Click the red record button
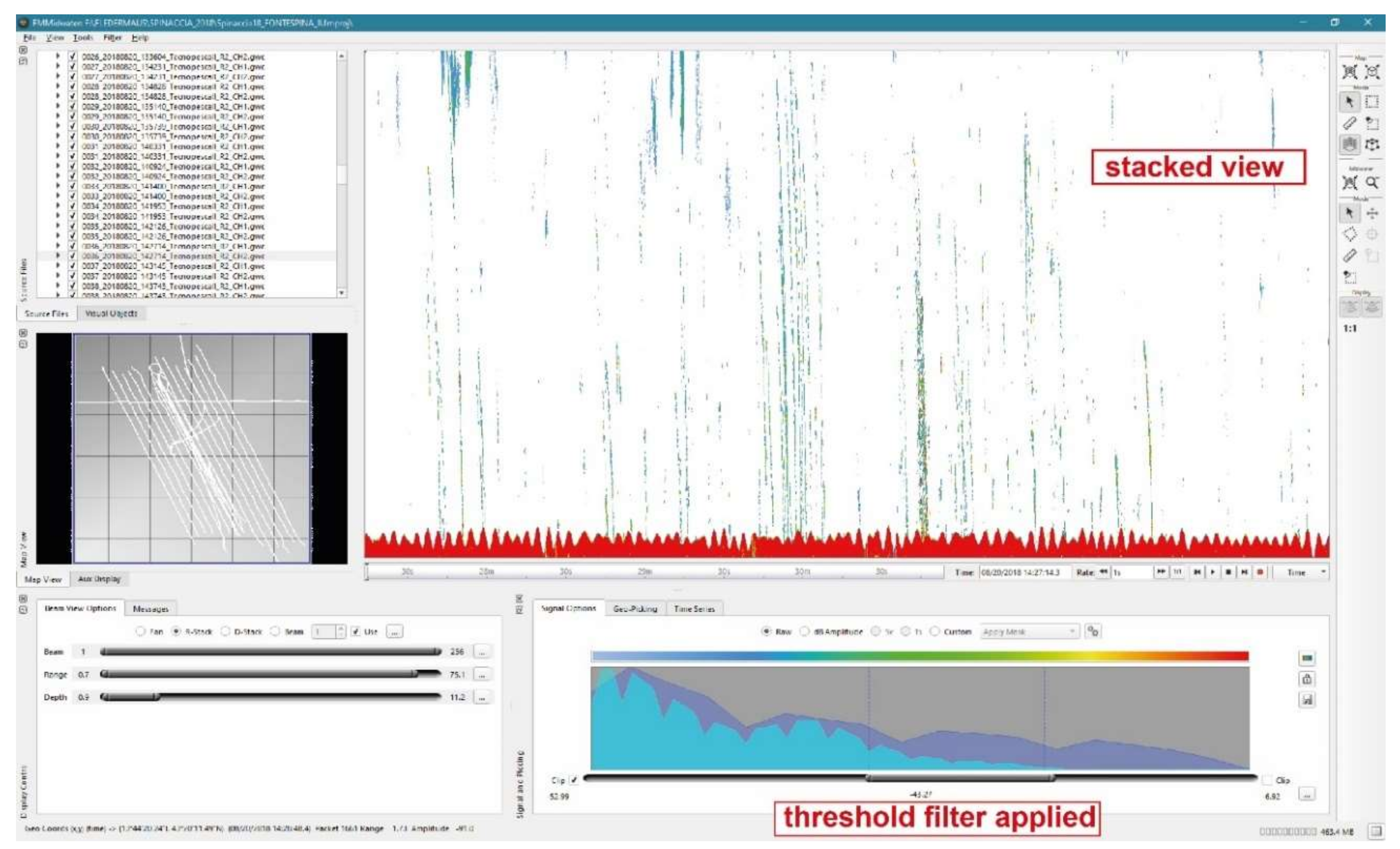The height and width of the screenshot is (849, 1400). [x=1260, y=572]
